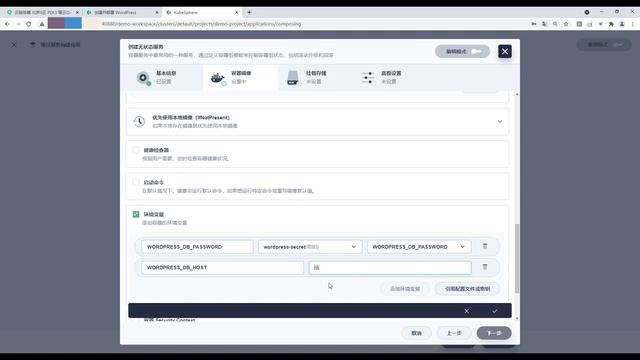Open the browser extensions puzzle icon

(611, 24)
